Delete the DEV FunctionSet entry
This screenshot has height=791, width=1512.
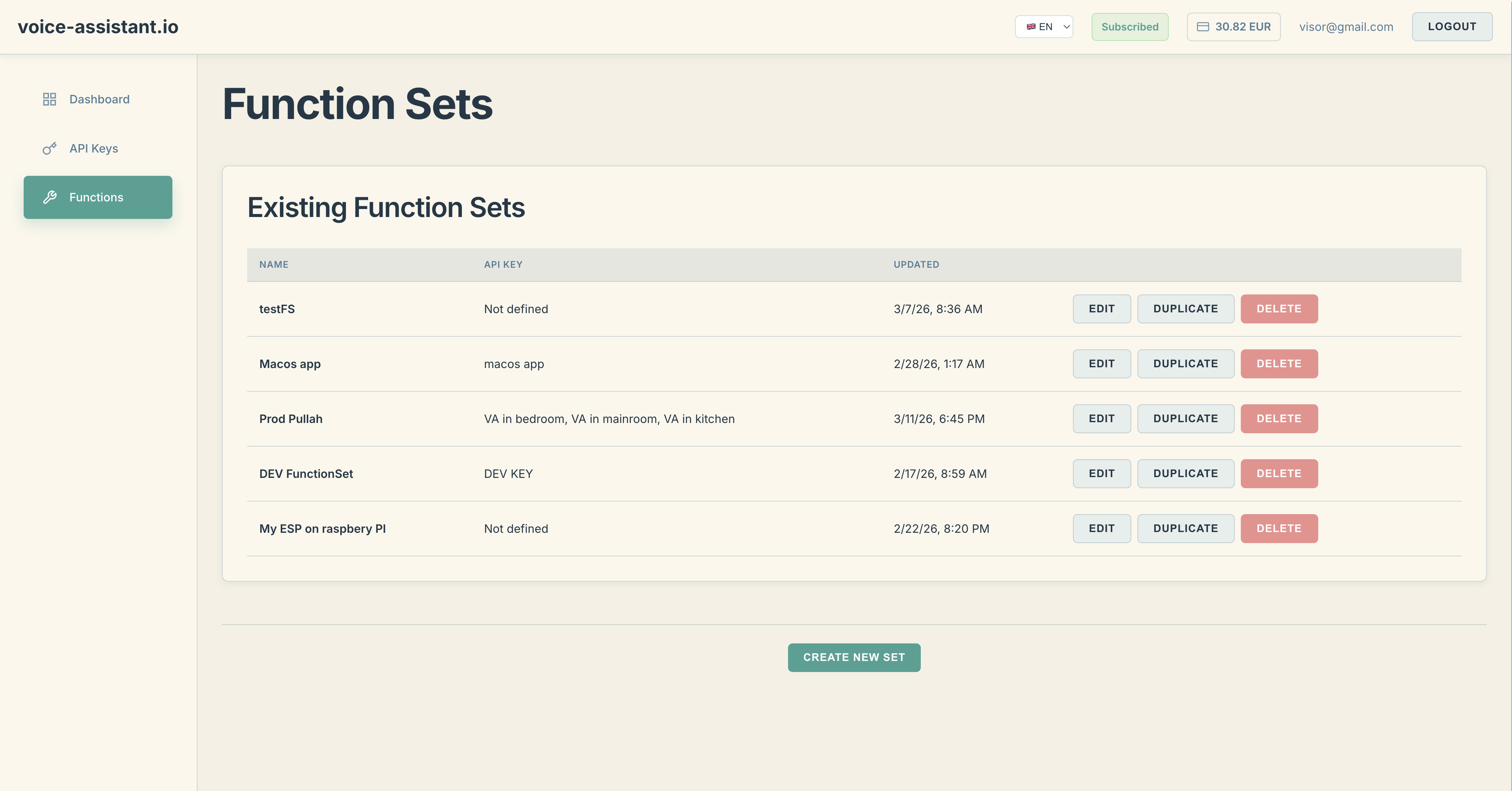(x=1279, y=474)
